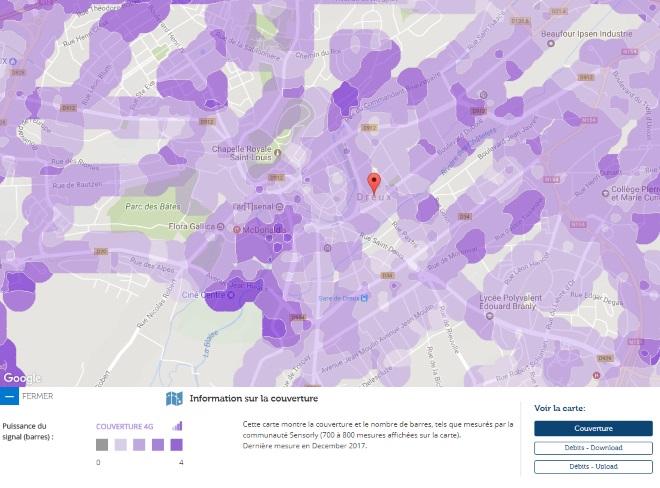Click the darkest purple four-bars swatch
Viewport: 660px width, 488px height.
coord(176,445)
